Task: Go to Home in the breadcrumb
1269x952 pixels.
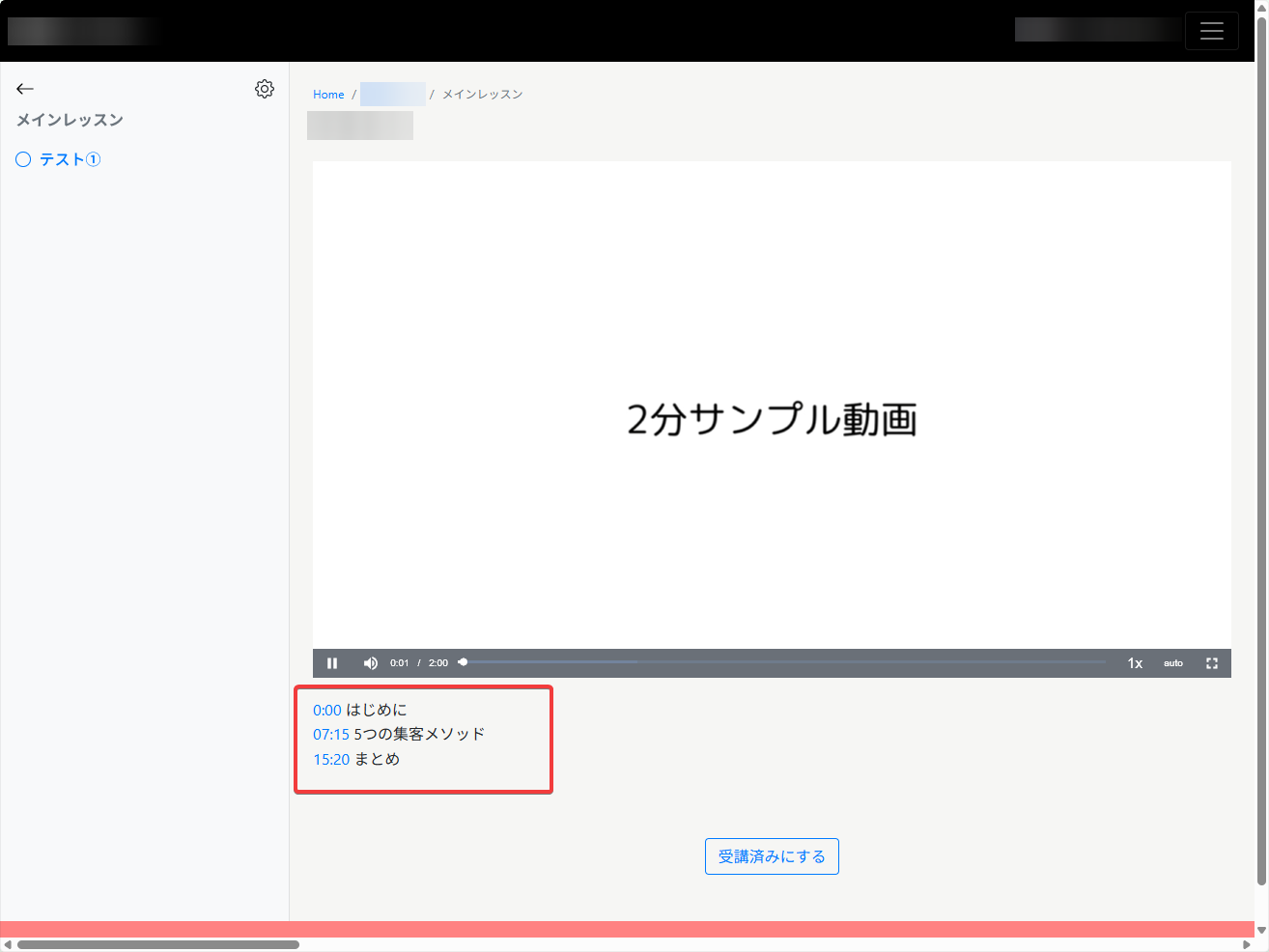Action: [x=328, y=95]
